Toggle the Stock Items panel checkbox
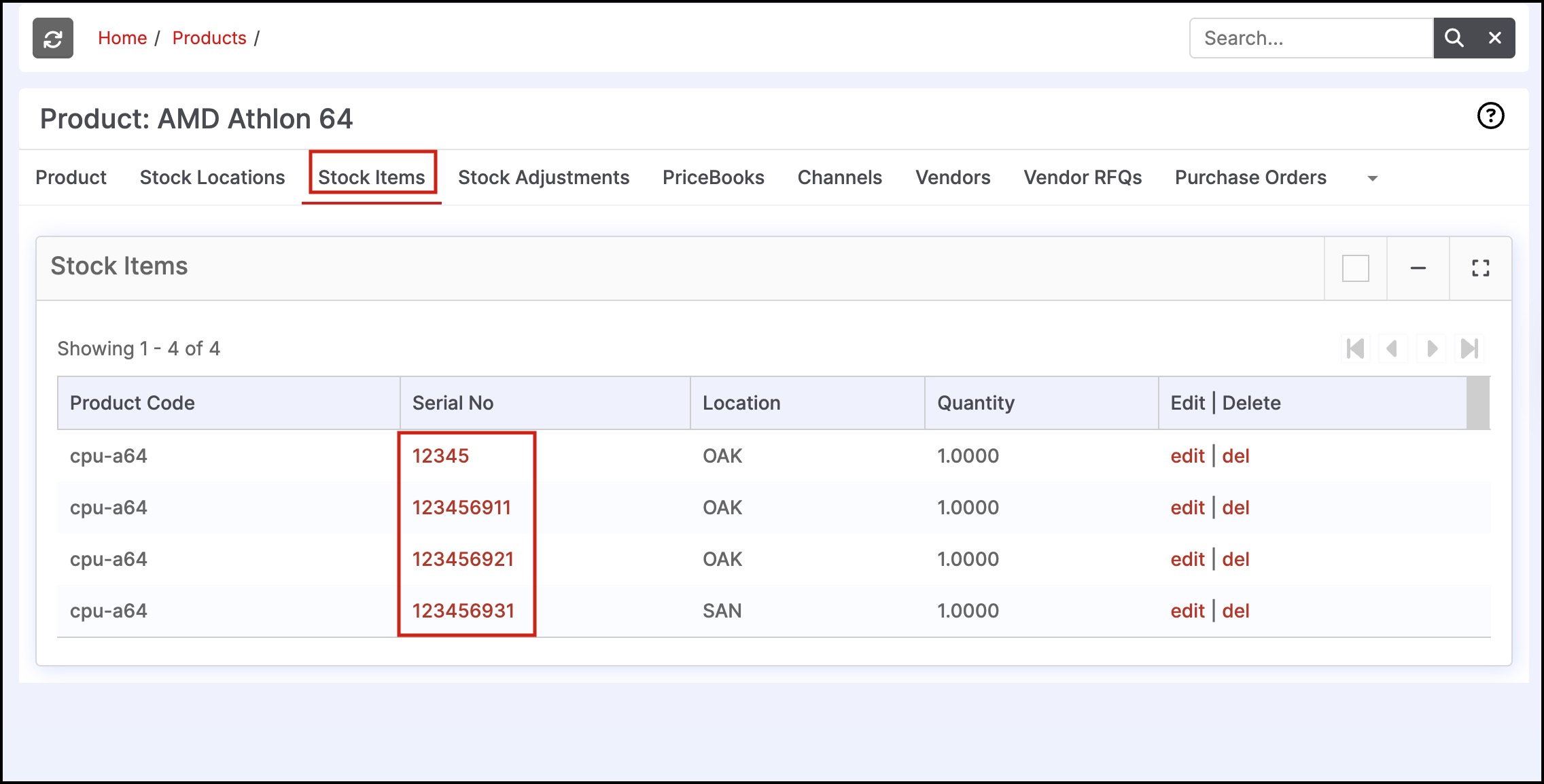1544x784 pixels. (1355, 268)
